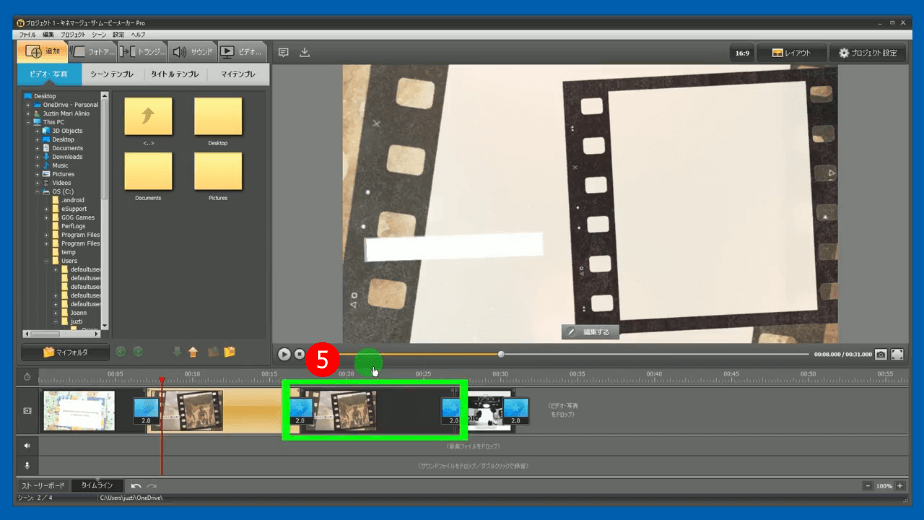Screen dimensions: 924x520
Task: Collapse the This PC tree node
Action: point(29,122)
